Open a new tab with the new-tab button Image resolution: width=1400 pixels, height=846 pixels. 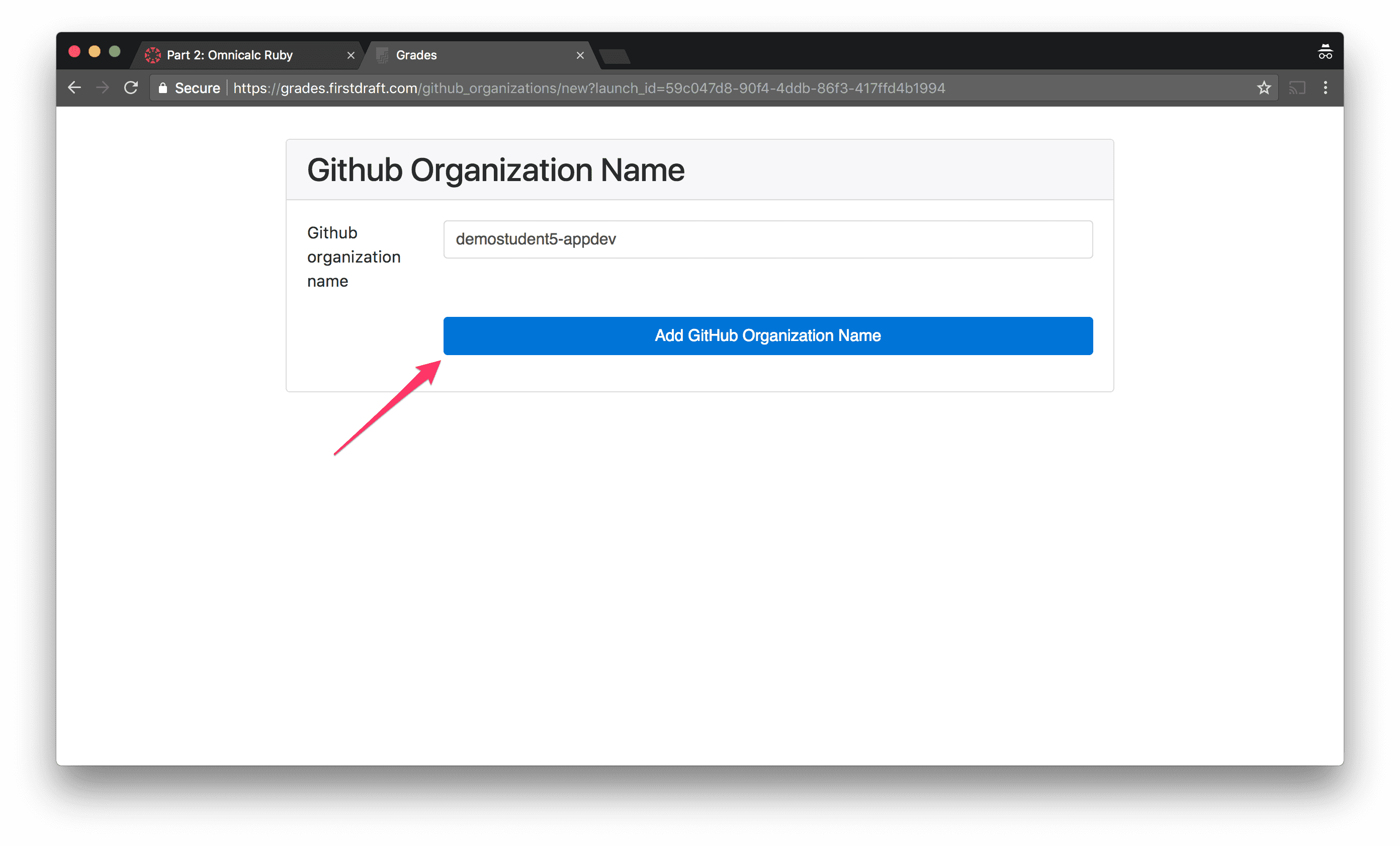(615, 56)
